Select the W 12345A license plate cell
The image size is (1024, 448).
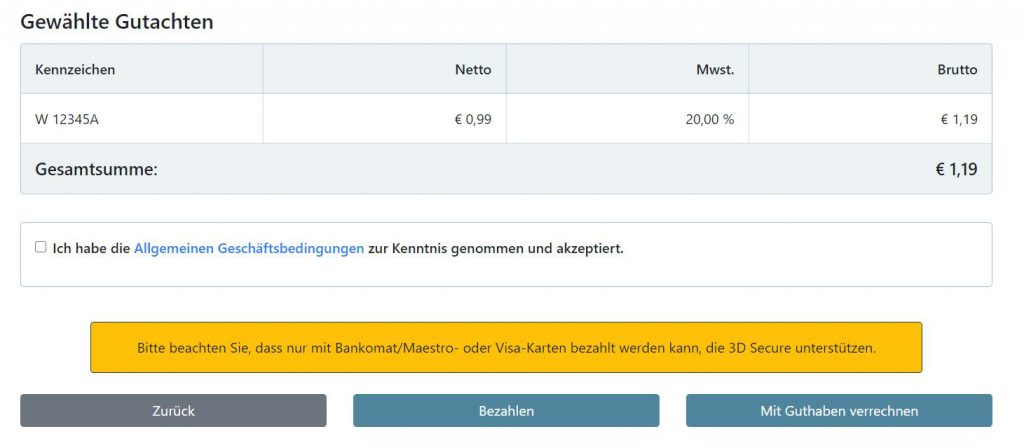pos(142,119)
